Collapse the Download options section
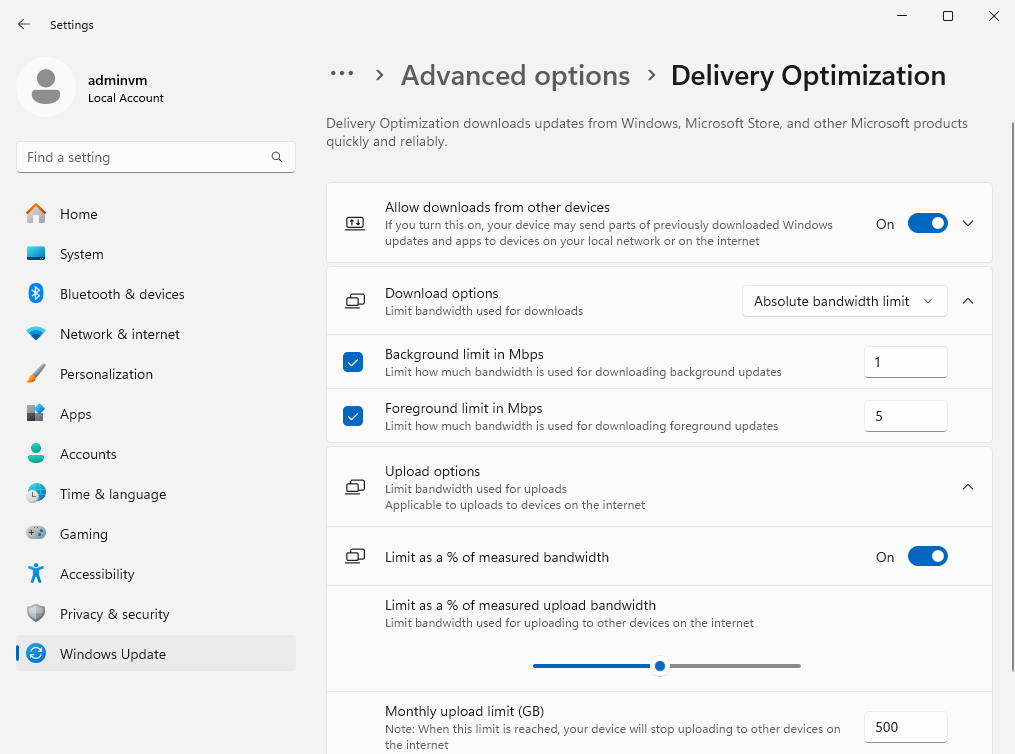This screenshot has width=1015, height=754. [x=968, y=301]
